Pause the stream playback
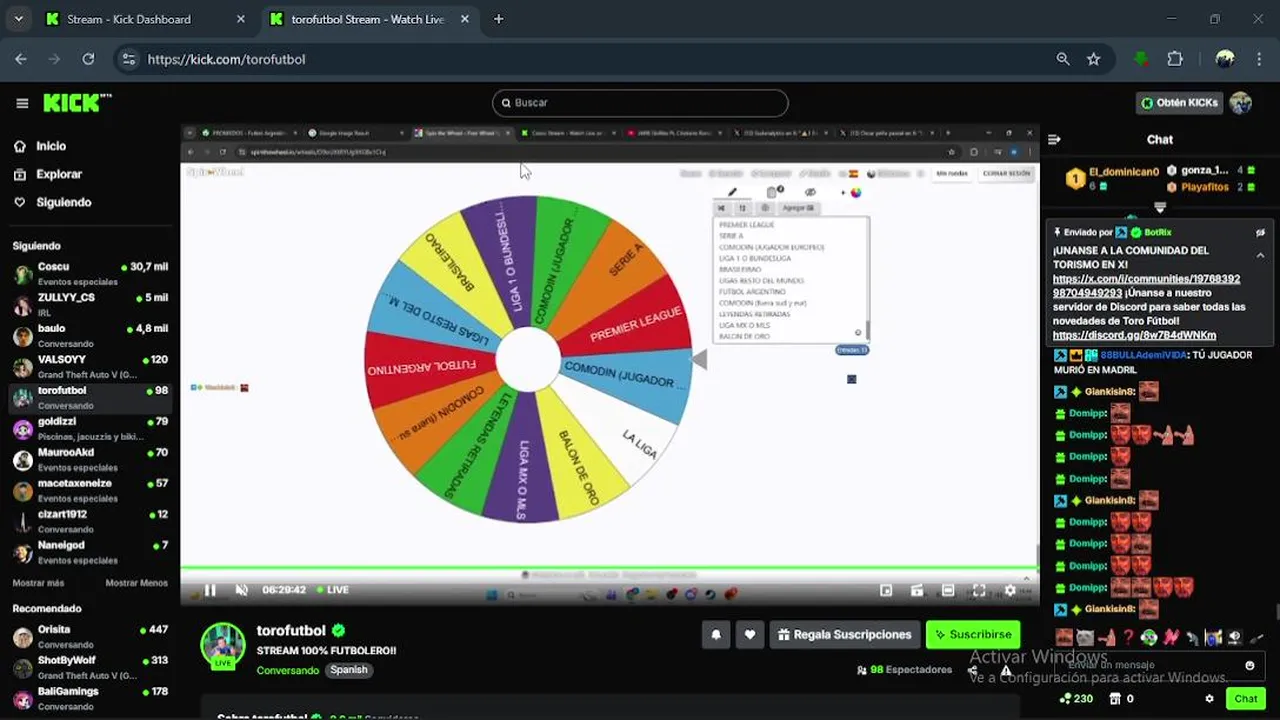This screenshot has width=1280, height=720. coord(210,590)
